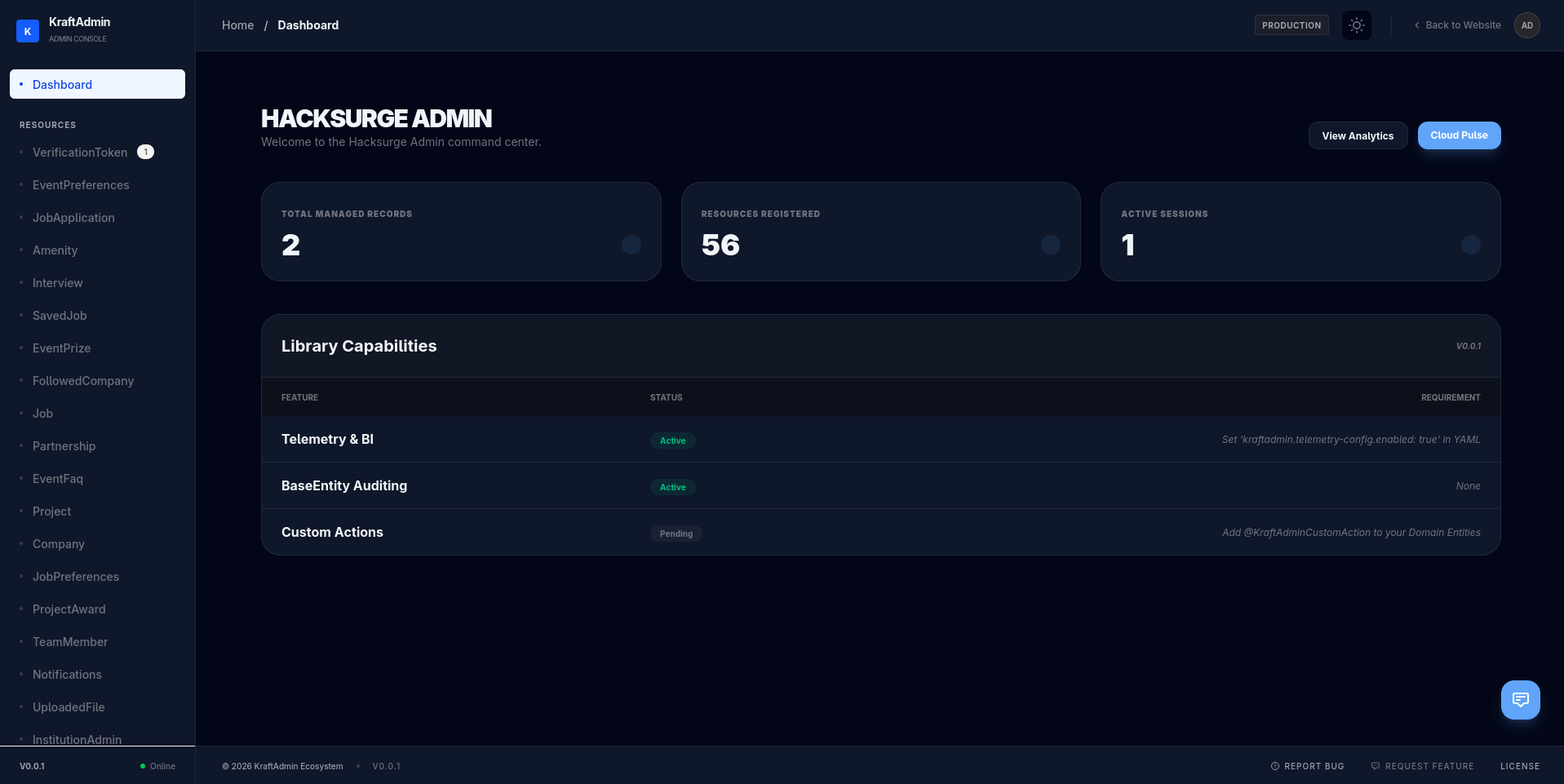Click the Total Managed Records card icon
This screenshot has width=1564, height=784.
coord(631,245)
